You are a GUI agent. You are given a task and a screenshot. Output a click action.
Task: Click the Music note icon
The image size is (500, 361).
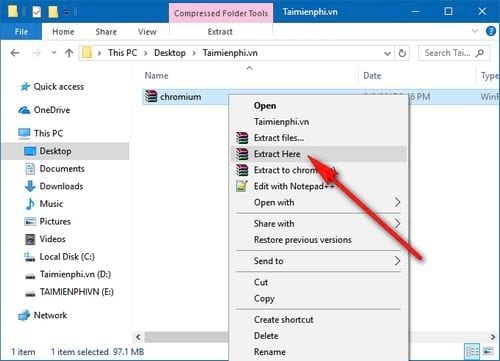point(30,204)
